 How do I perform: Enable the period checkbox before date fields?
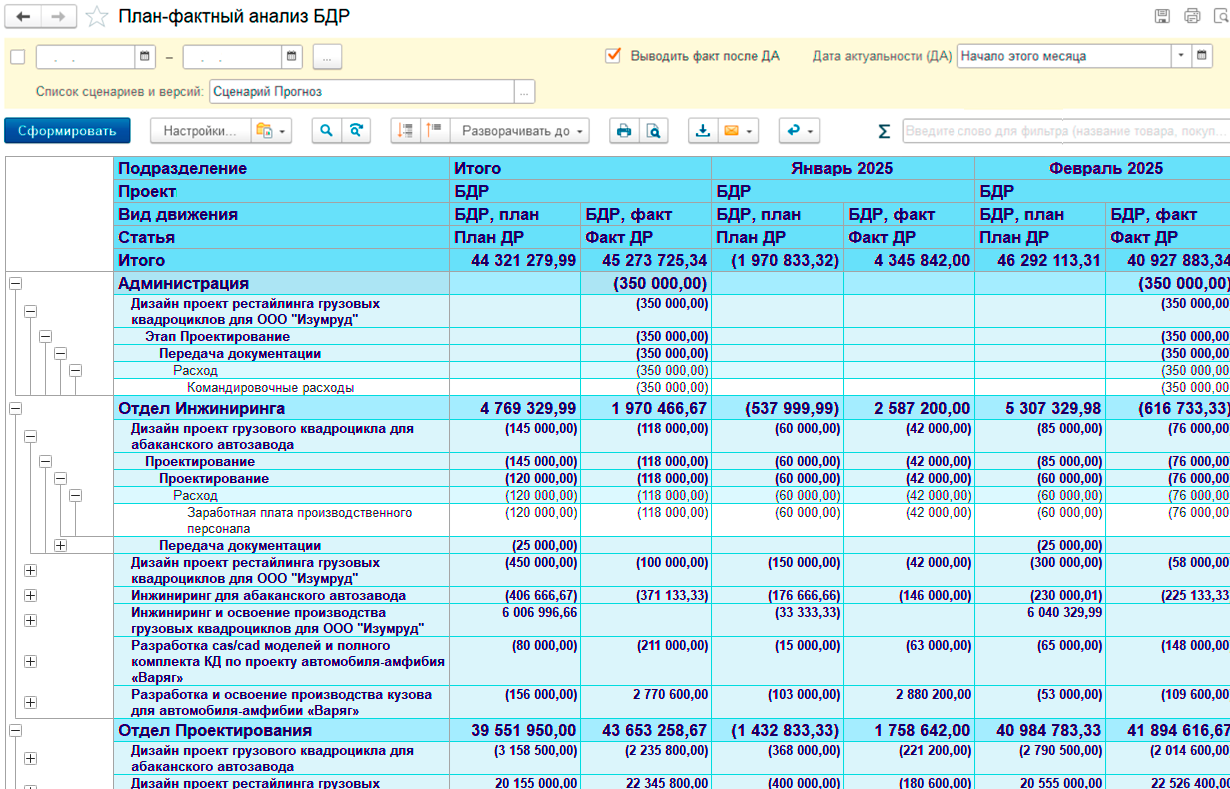(17, 57)
